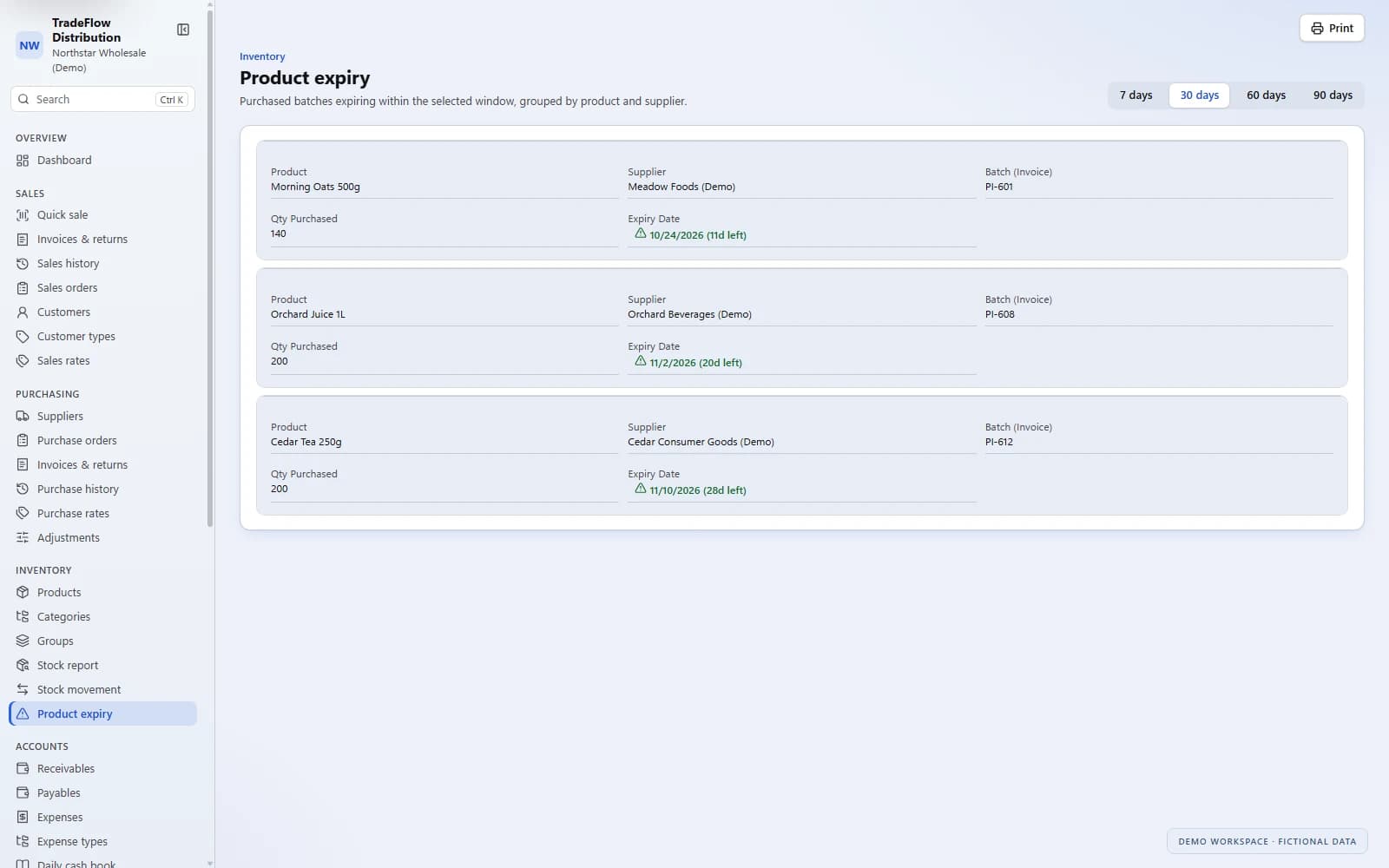Click the Categories tree icon
This screenshot has height=868, width=1389.
pyautogui.click(x=23, y=617)
